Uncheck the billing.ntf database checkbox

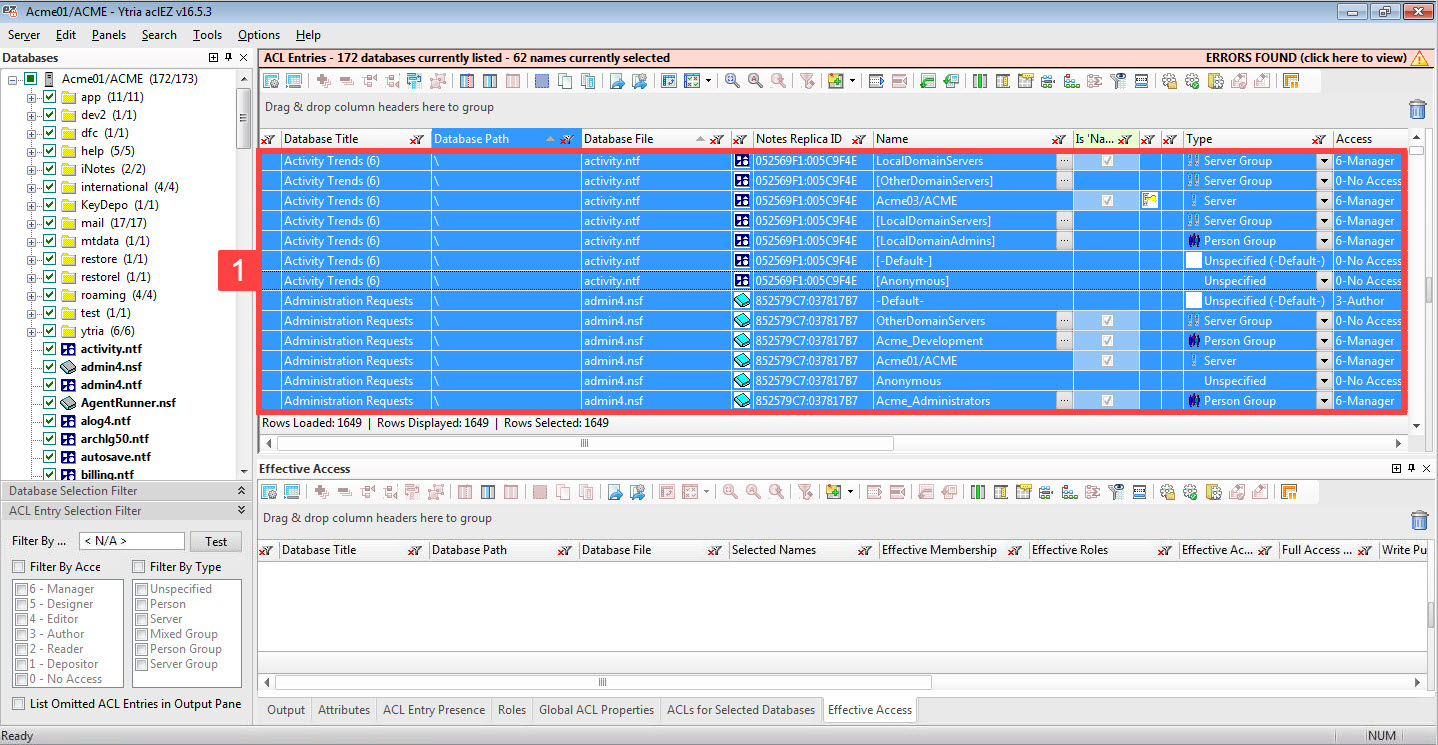[x=47, y=474]
